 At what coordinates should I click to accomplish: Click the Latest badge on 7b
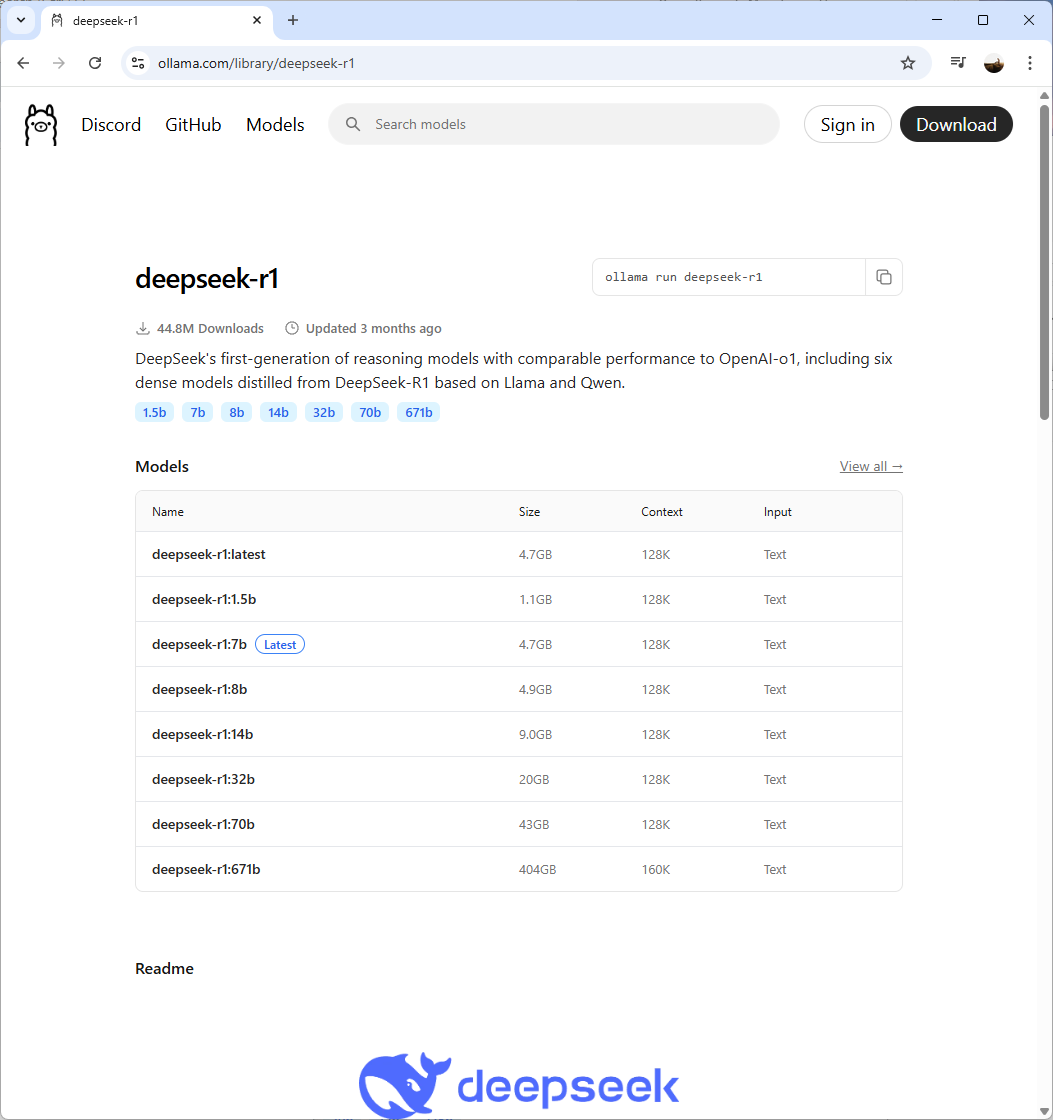pos(280,644)
